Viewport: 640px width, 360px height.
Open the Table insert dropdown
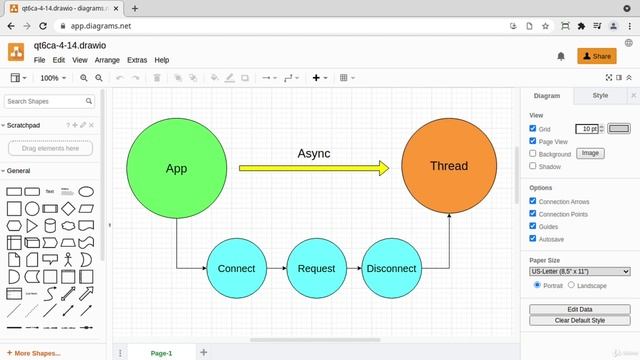347,78
